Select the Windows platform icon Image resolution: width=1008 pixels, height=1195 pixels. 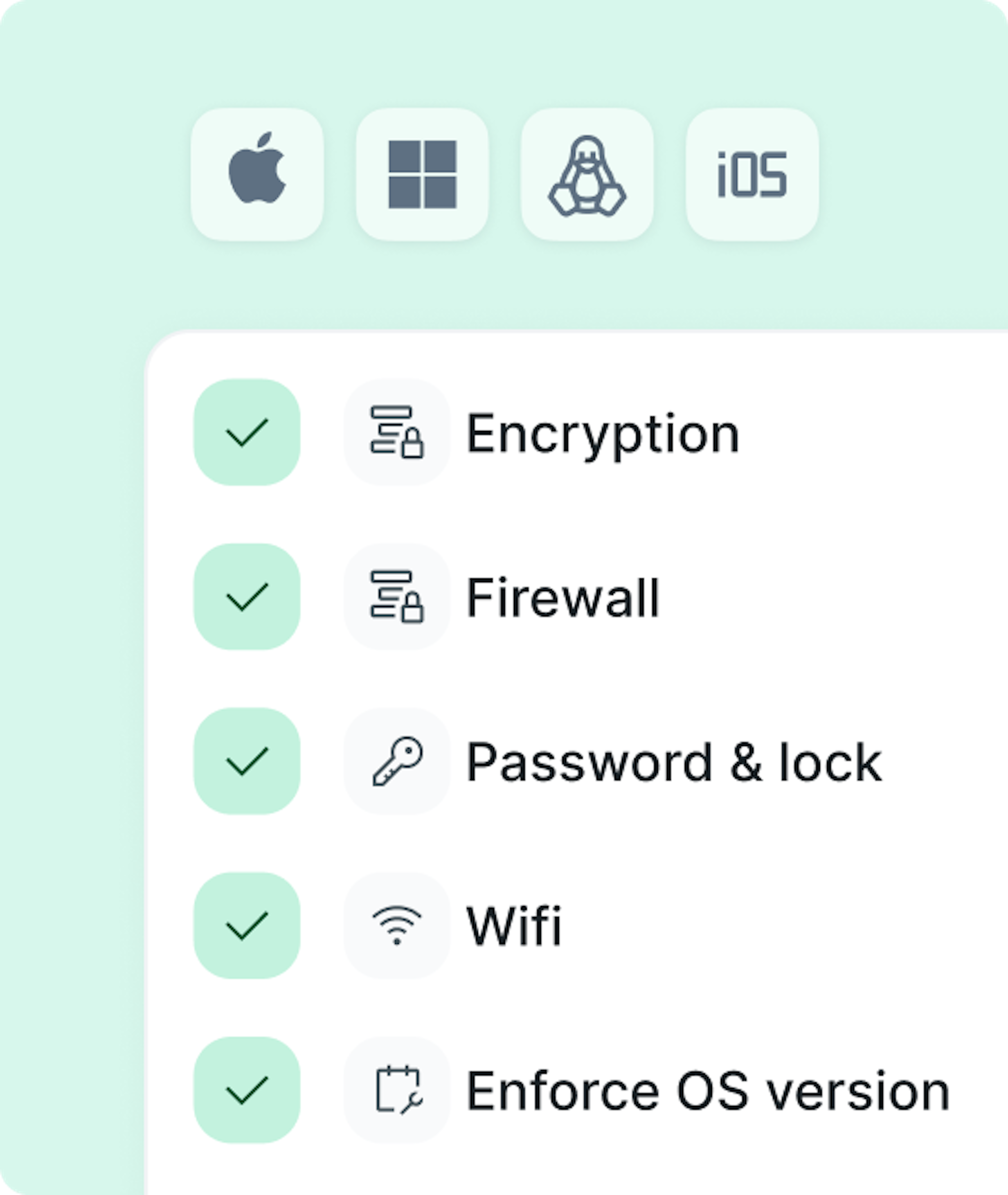422,174
